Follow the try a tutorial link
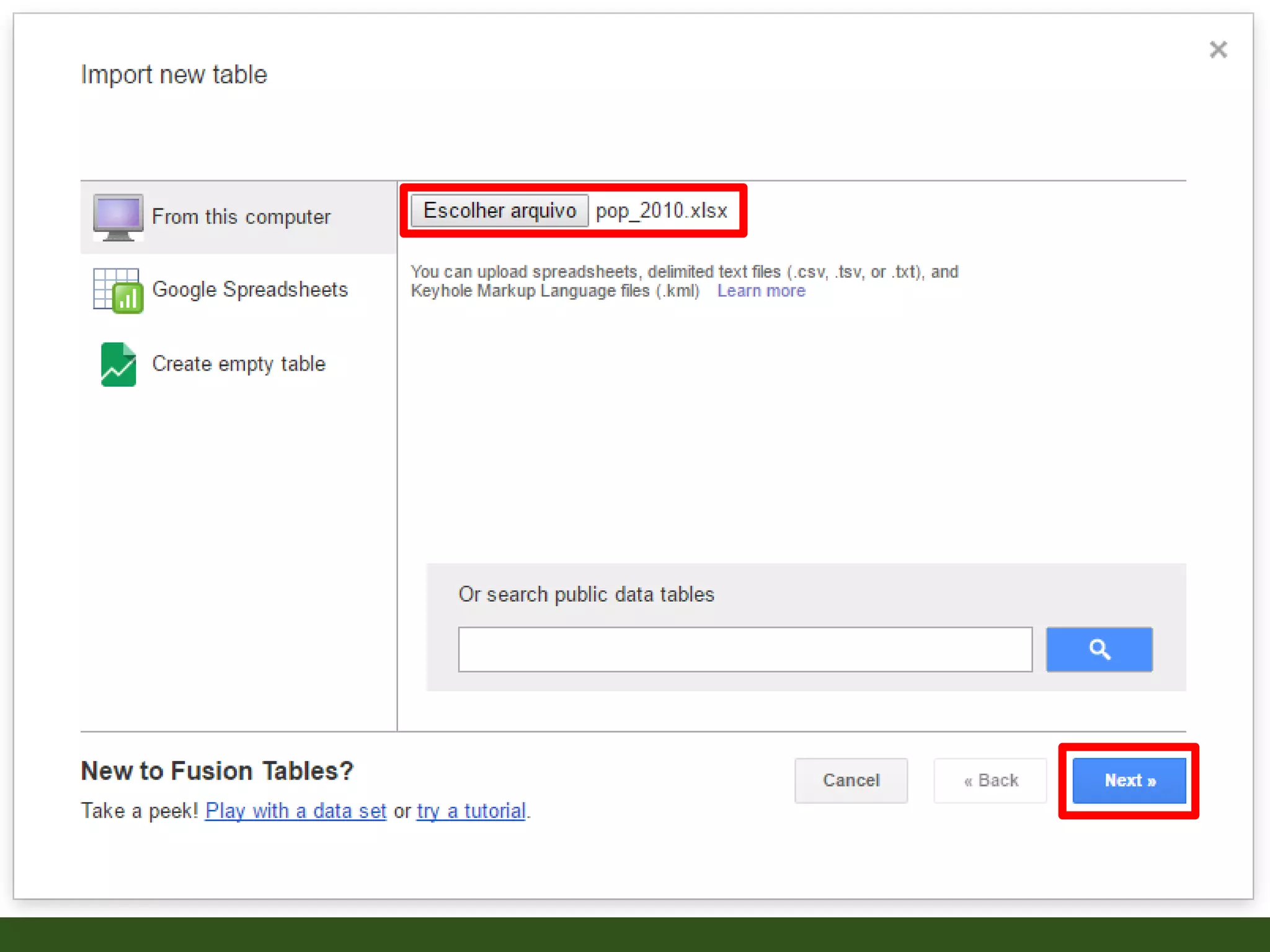Image resolution: width=1270 pixels, height=952 pixels. [471, 811]
